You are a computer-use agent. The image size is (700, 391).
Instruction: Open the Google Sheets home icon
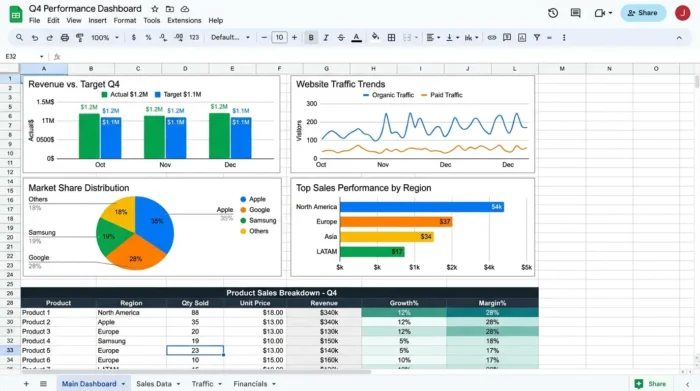[16, 14]
